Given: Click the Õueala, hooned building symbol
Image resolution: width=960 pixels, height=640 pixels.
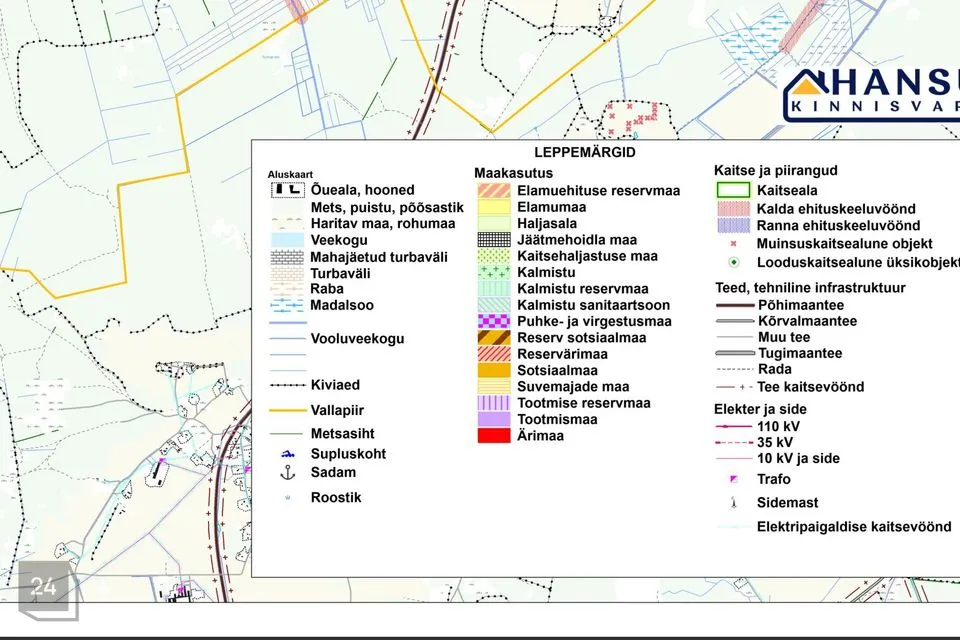Looking at the screenshot, I should tap(288, 189).
